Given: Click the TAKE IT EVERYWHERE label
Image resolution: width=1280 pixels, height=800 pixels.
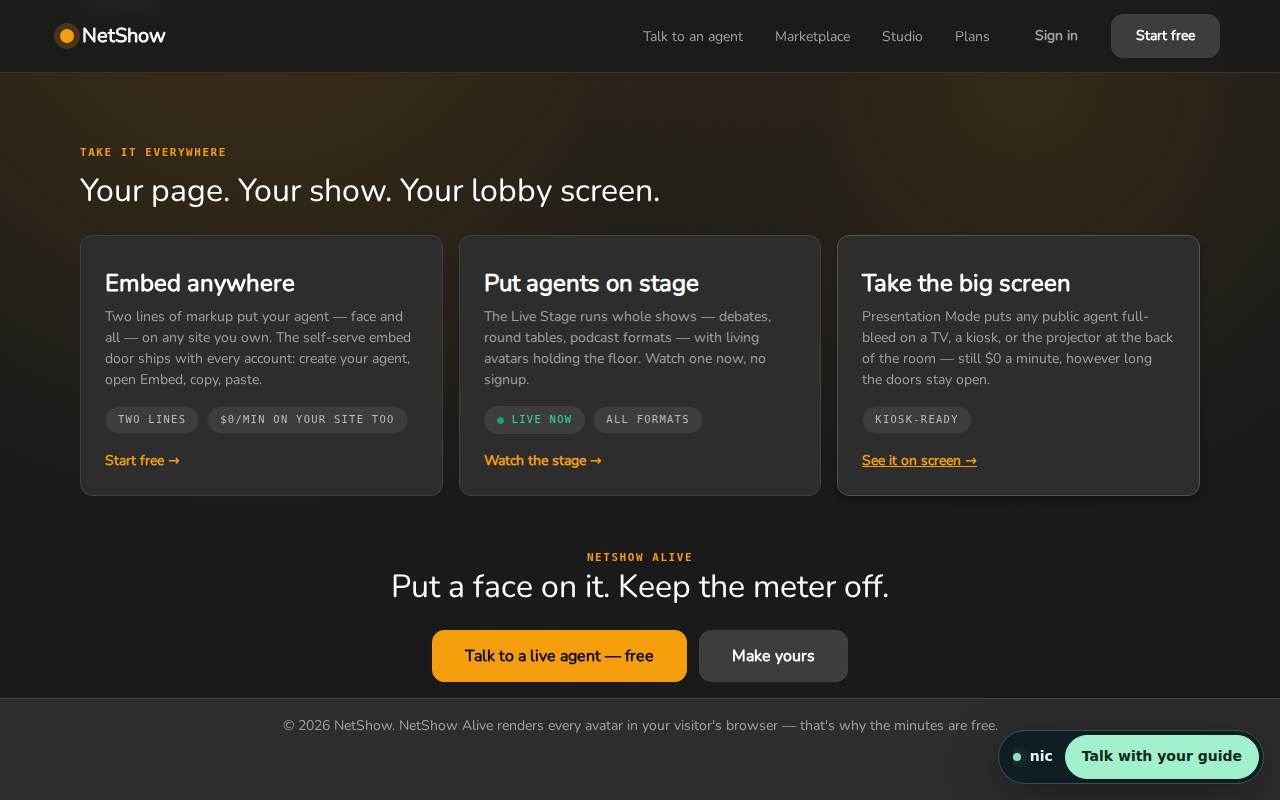Looking at the screenshot, I should [153, 152].
